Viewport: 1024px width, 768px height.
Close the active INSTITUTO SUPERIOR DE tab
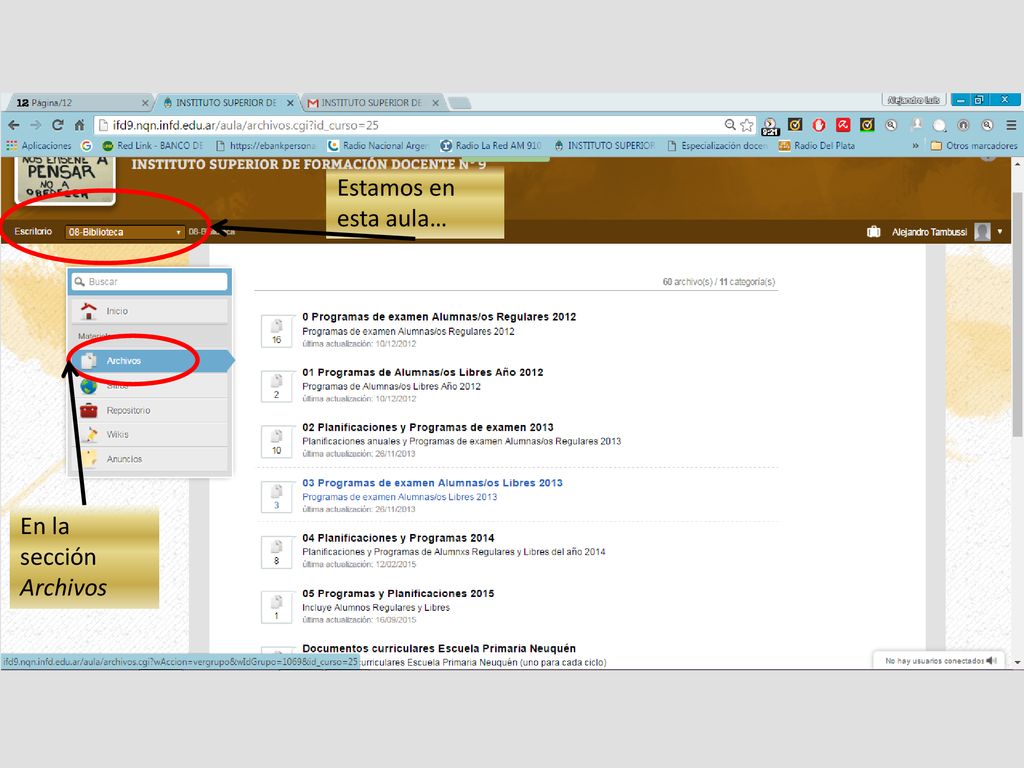[x=290, y=103]
